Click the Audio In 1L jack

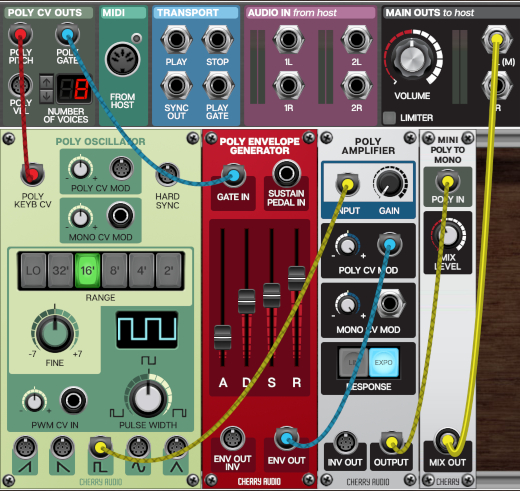click(x=288, y=39)
